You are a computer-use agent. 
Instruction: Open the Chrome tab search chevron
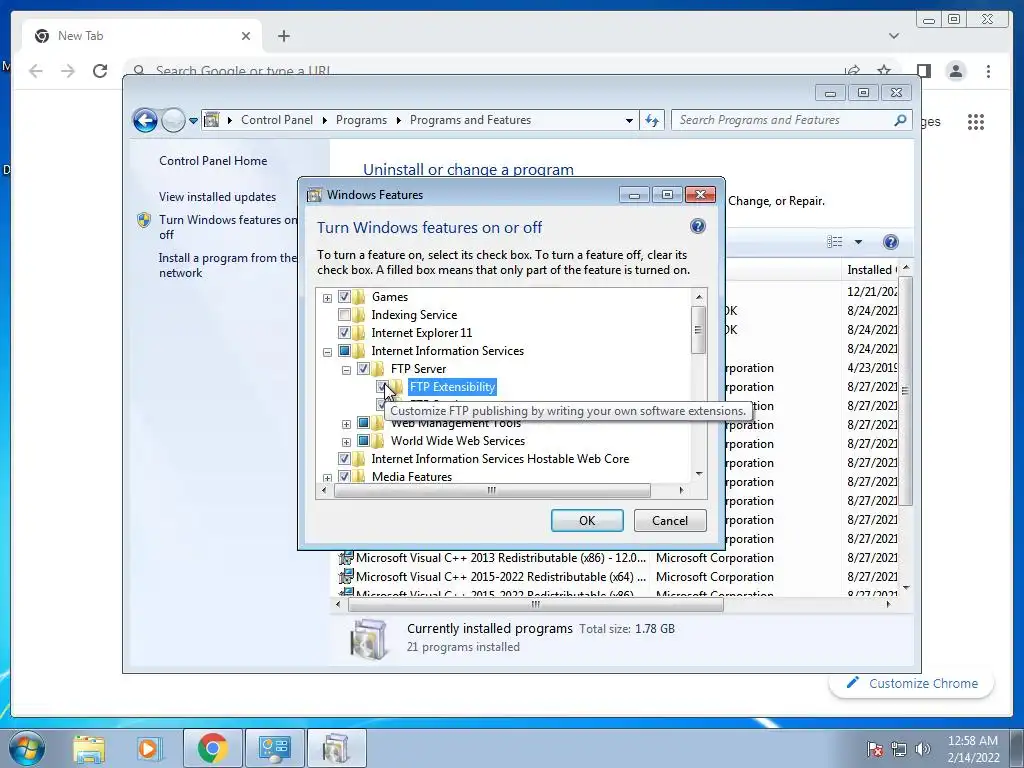click(x=894, y=36)
